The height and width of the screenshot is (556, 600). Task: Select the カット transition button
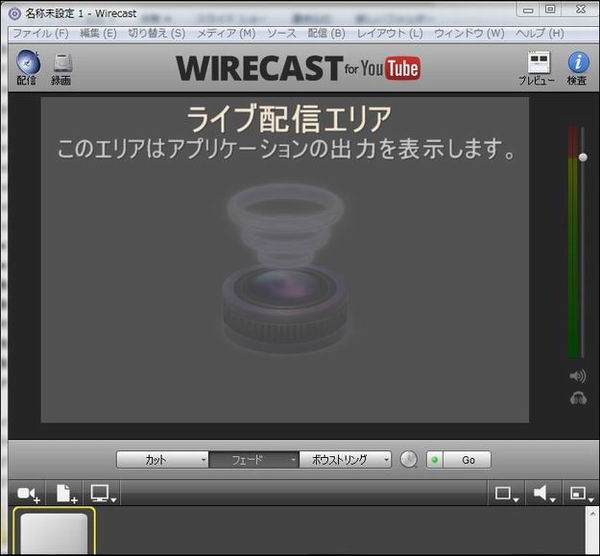[x=158, y=460]
